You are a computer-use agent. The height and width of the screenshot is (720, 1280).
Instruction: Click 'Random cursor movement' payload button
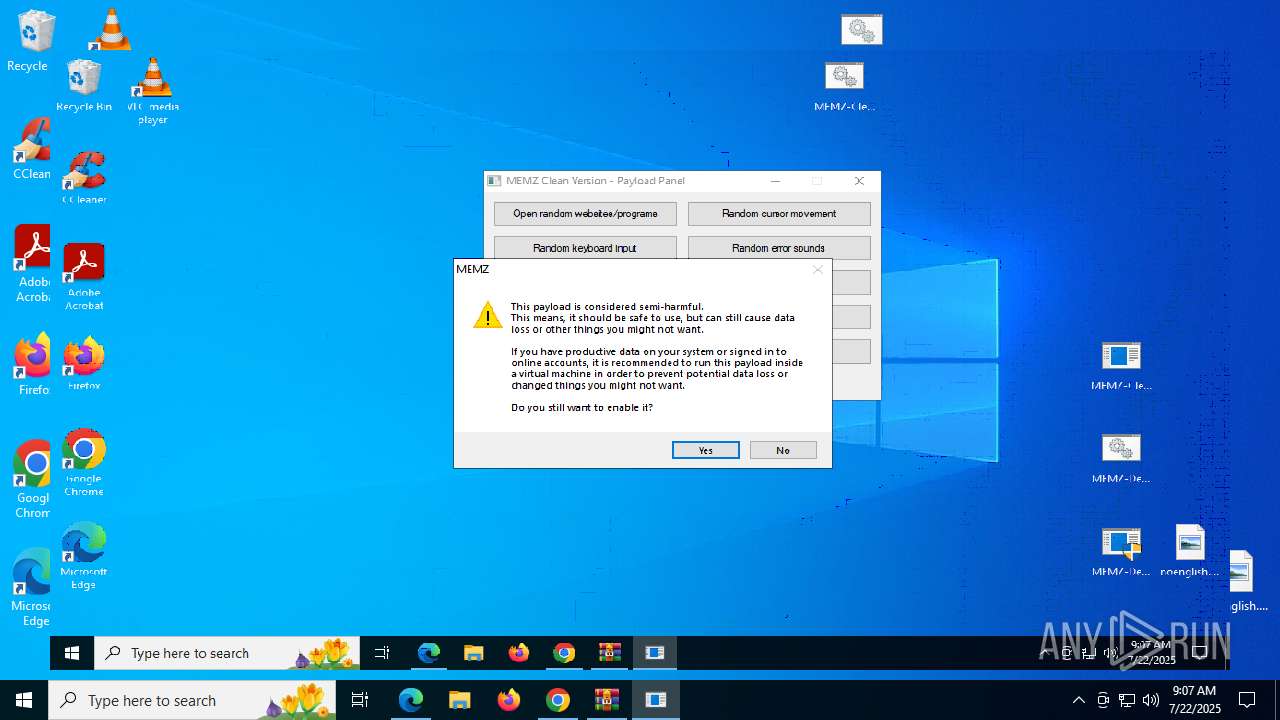pyautogui.click(x=779, y=214)
